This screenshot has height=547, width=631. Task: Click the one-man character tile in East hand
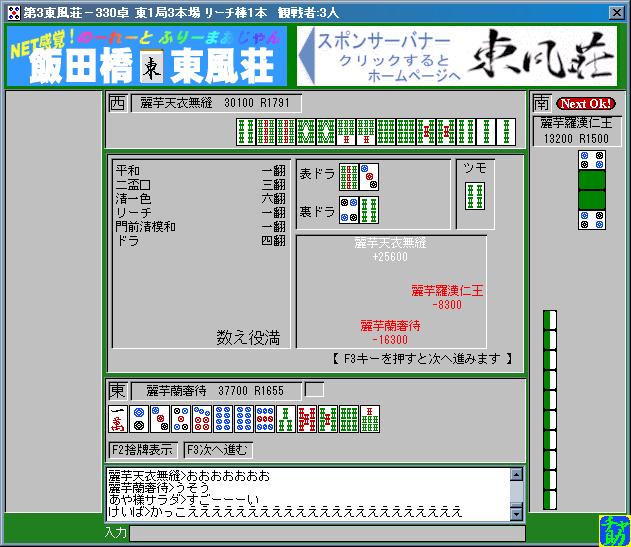click(x=117, y=419)
